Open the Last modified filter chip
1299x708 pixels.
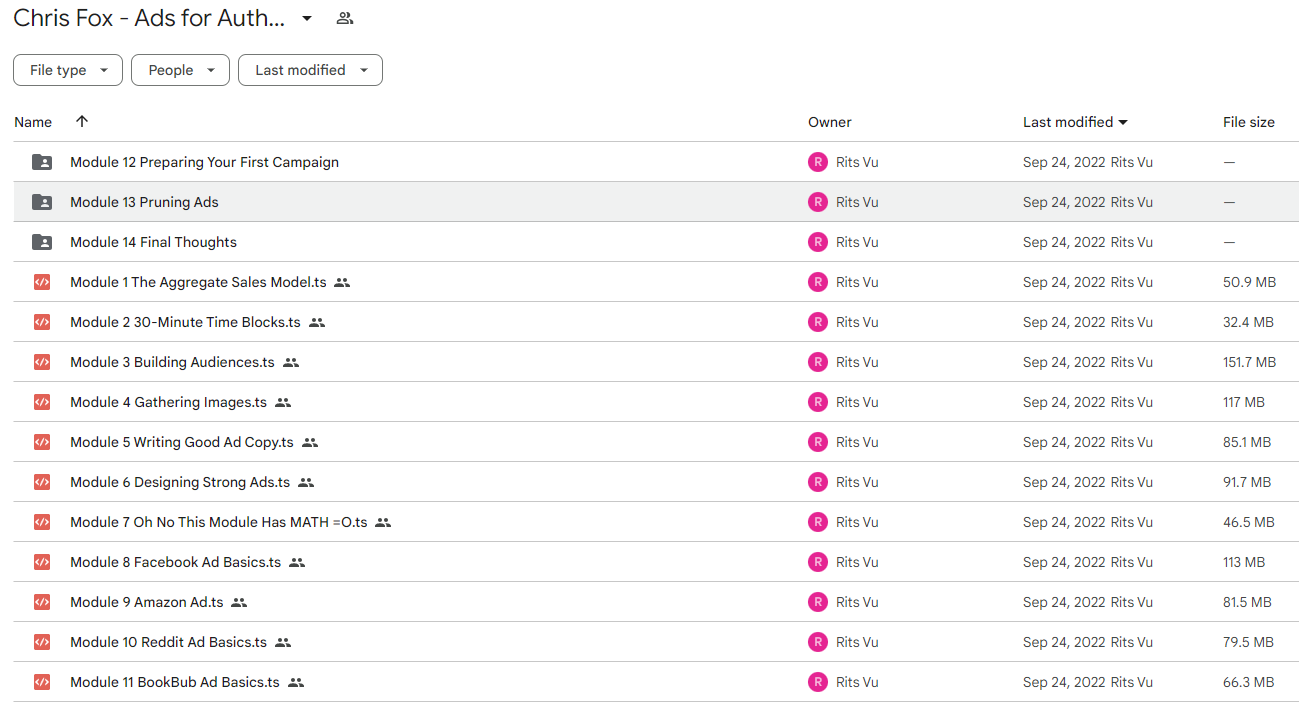point(310,70)
